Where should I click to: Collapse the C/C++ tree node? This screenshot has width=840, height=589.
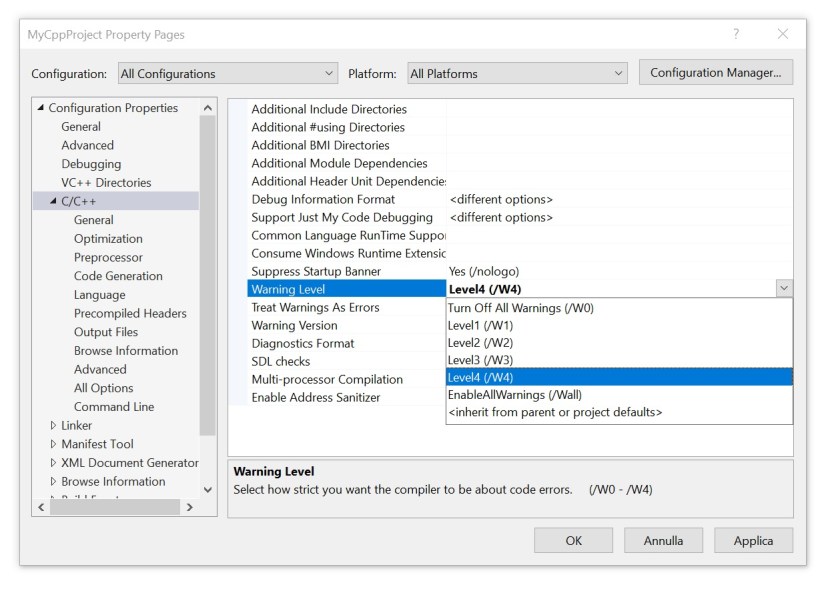coord(53,201)
